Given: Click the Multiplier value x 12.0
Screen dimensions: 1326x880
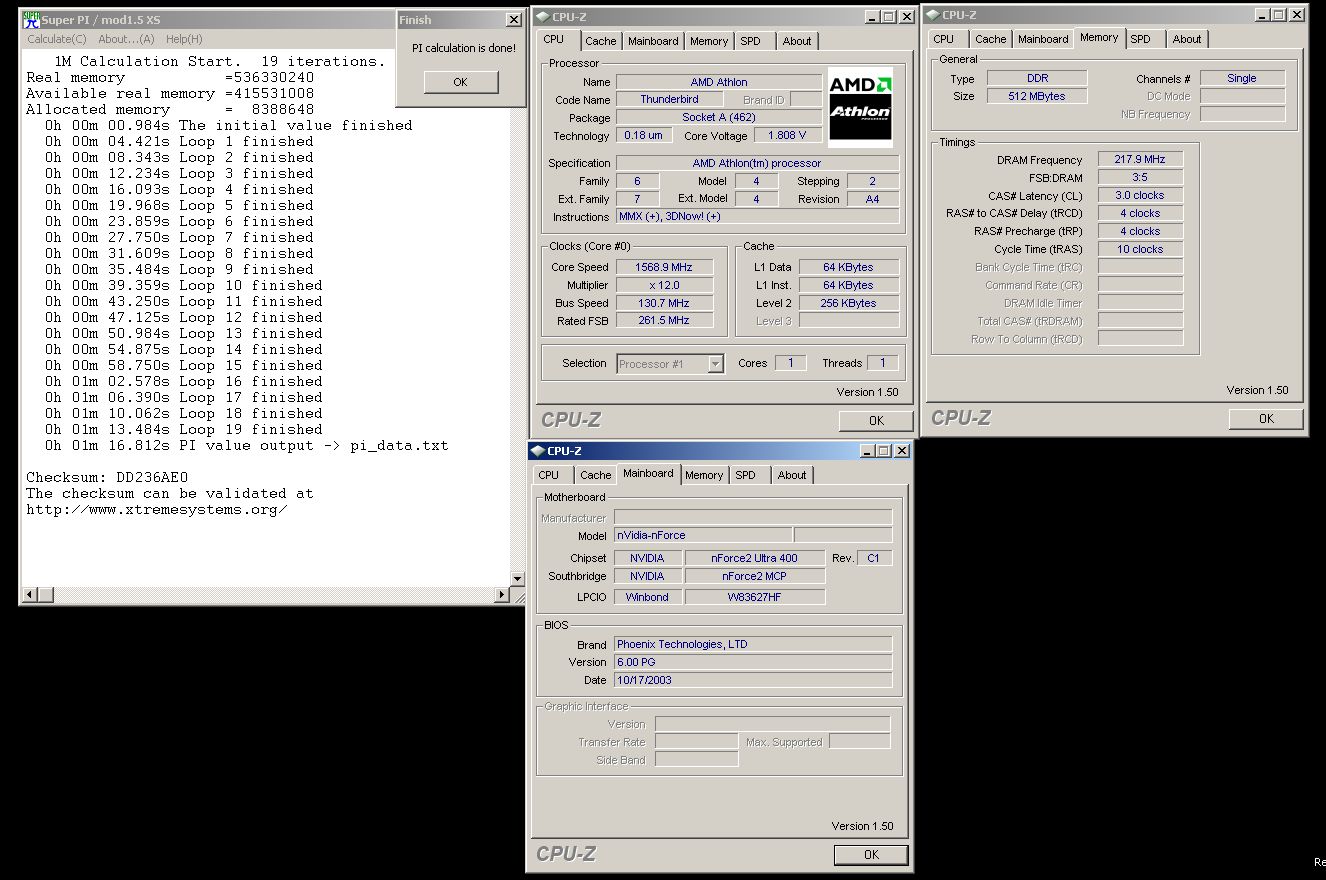Looking at the screenshot, I should tap(664, 285).
